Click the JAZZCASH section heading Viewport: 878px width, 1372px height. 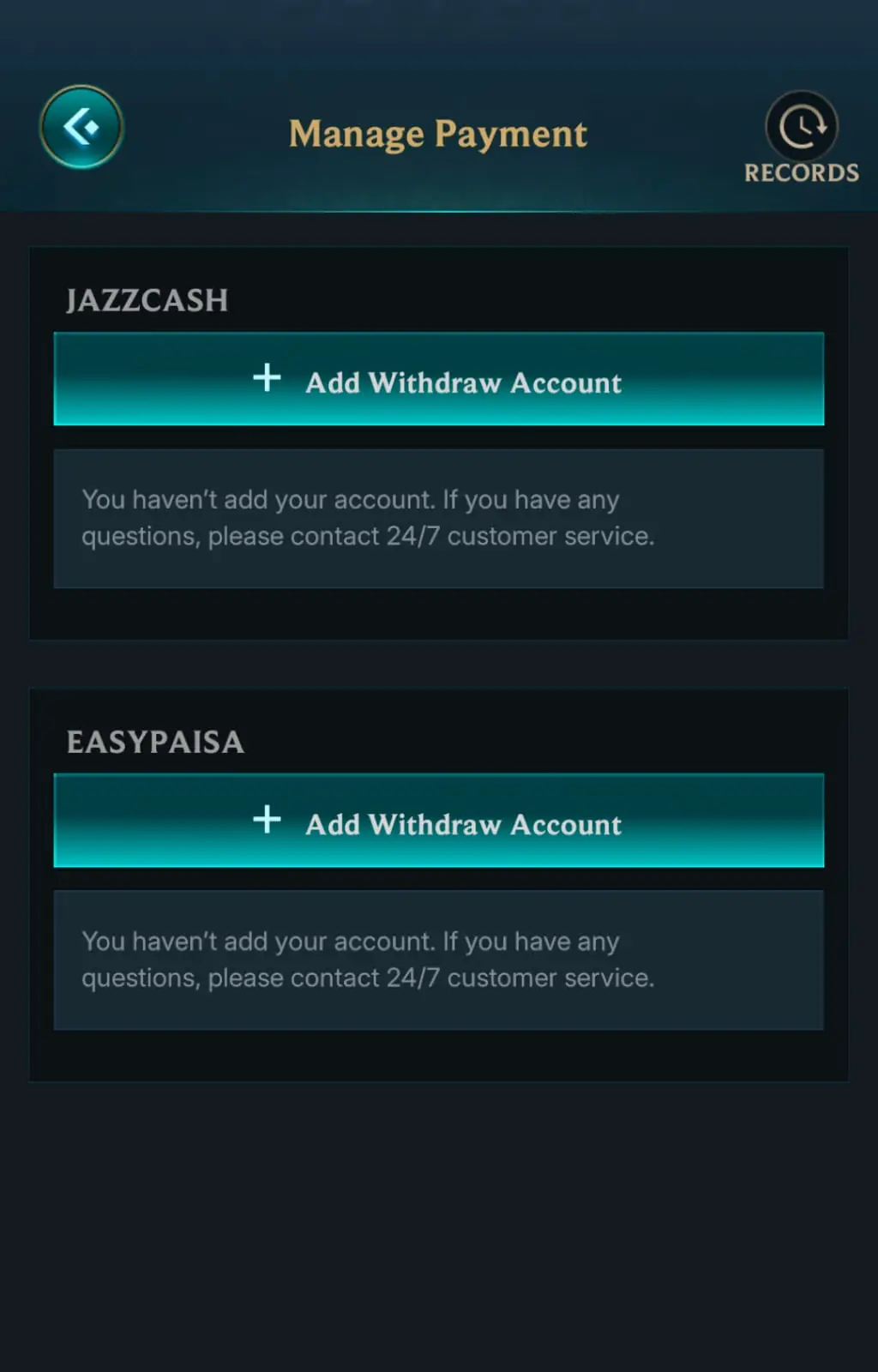(147, 300)
